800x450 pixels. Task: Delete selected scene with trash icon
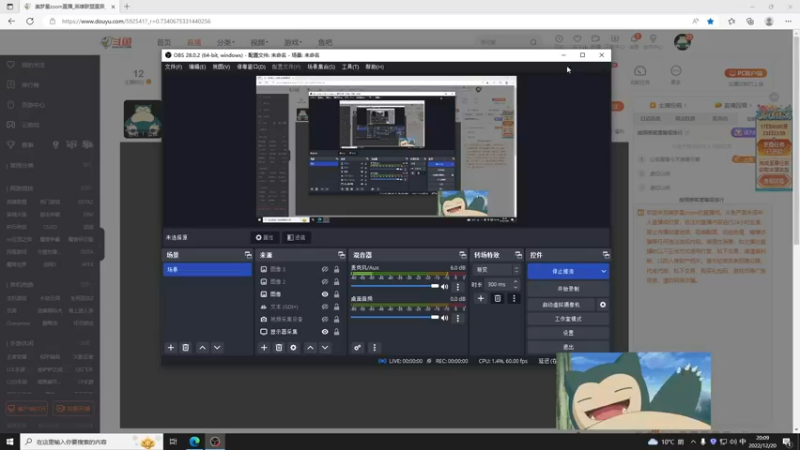pyautogui.click(x=186, y=347)
